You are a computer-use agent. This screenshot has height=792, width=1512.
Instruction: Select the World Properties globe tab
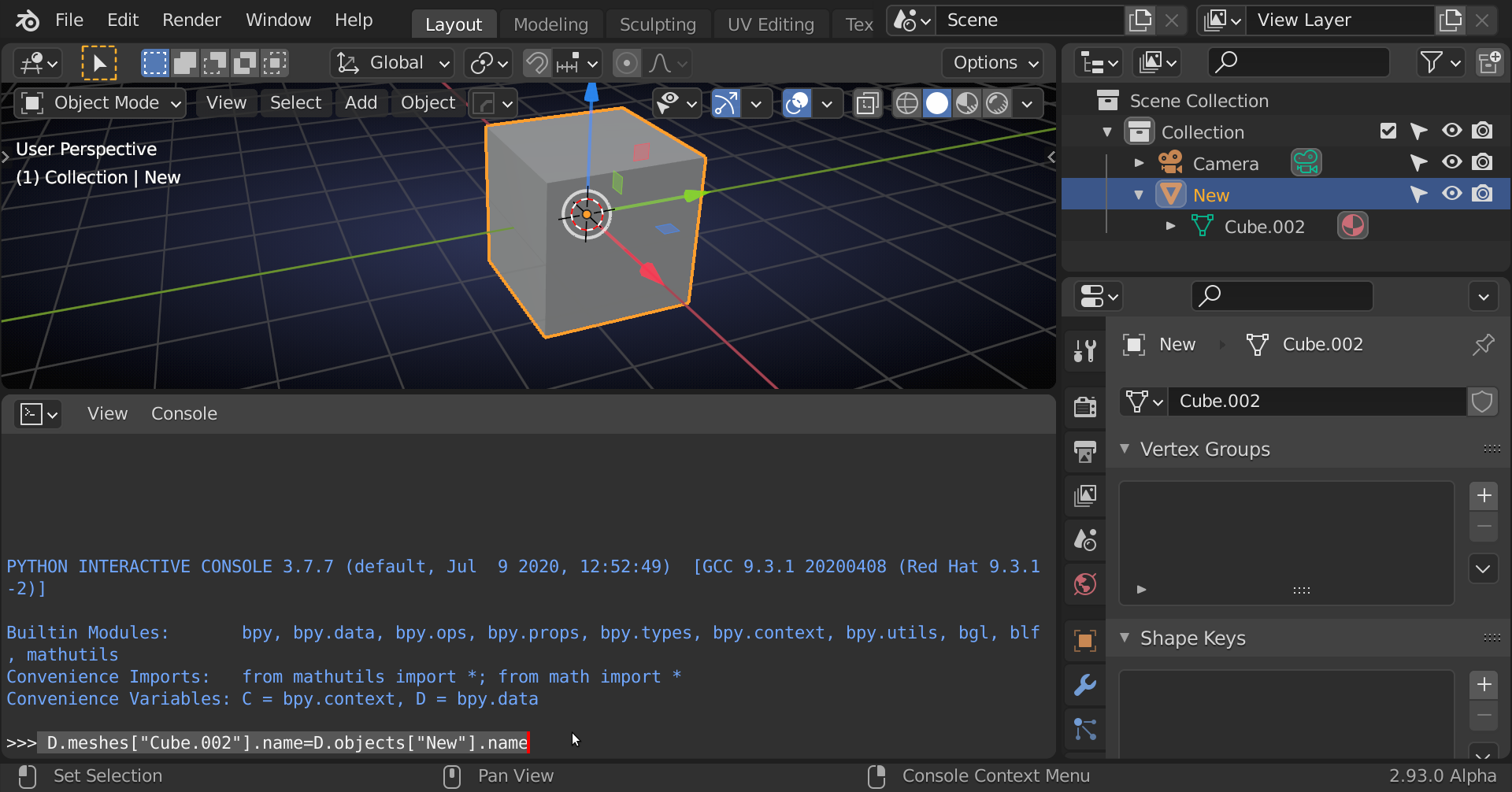click(1085, 583)
